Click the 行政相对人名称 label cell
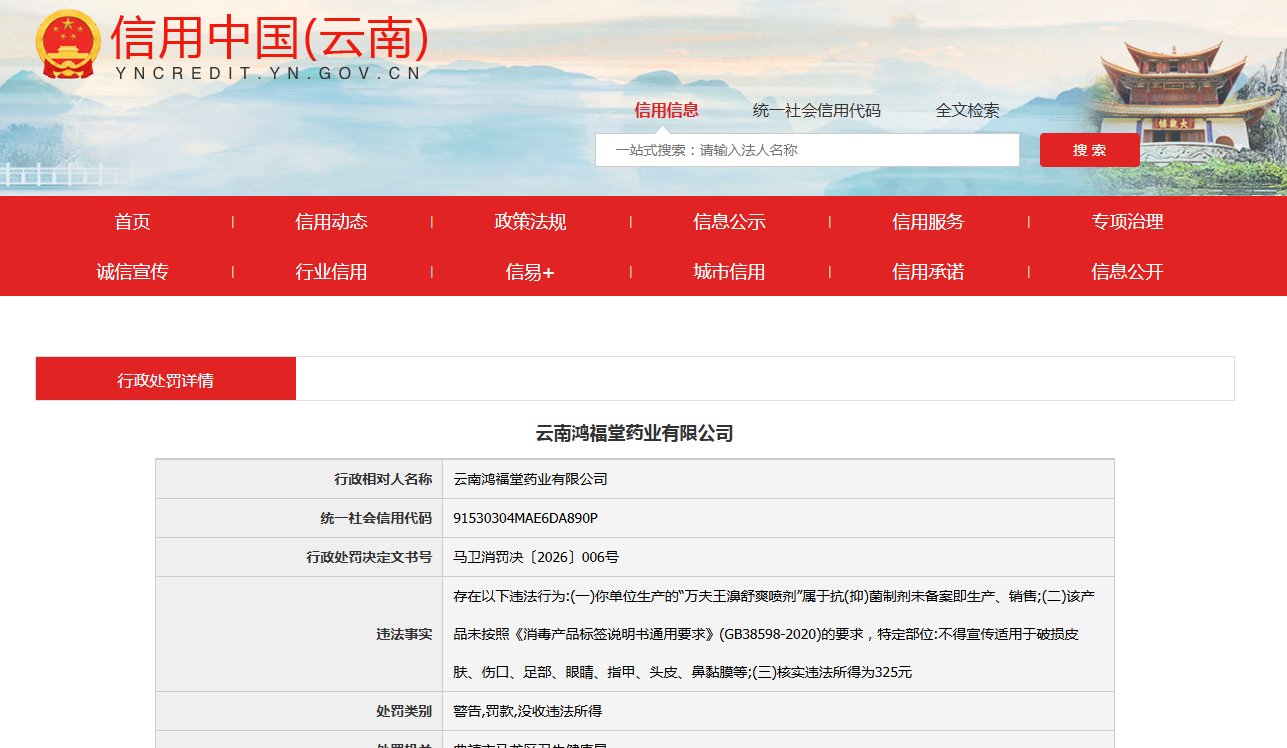The image size is (1287, 748). tap(299, 479)
